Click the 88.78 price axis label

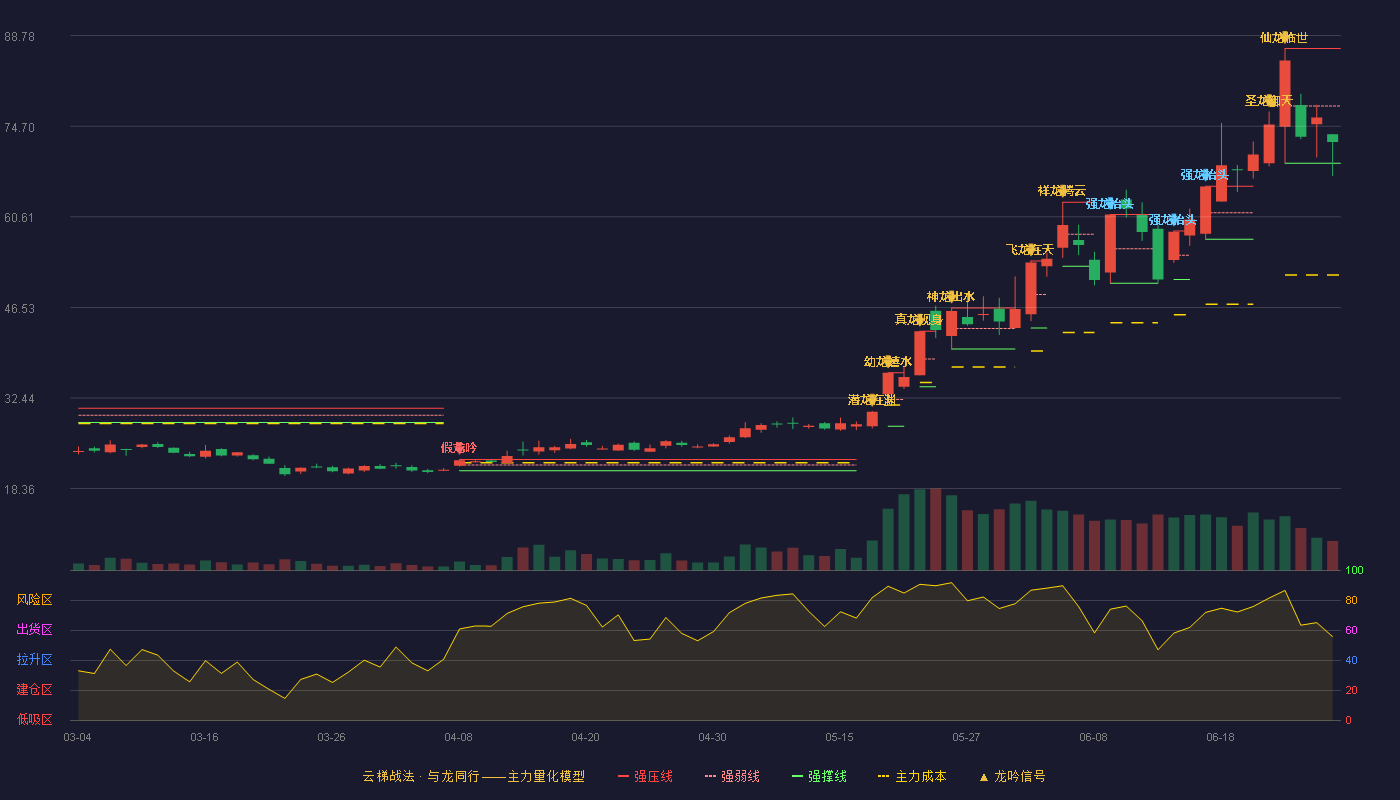19,37
